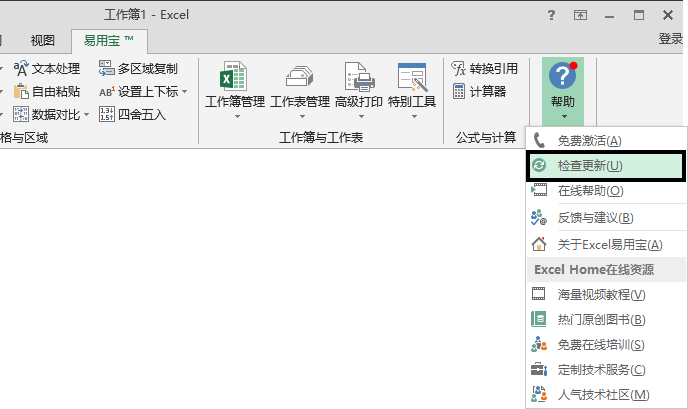Open 工作簿管理 workbook management
Image resolution: width=688 pixels, height=409 pixels.
[235, 90]
